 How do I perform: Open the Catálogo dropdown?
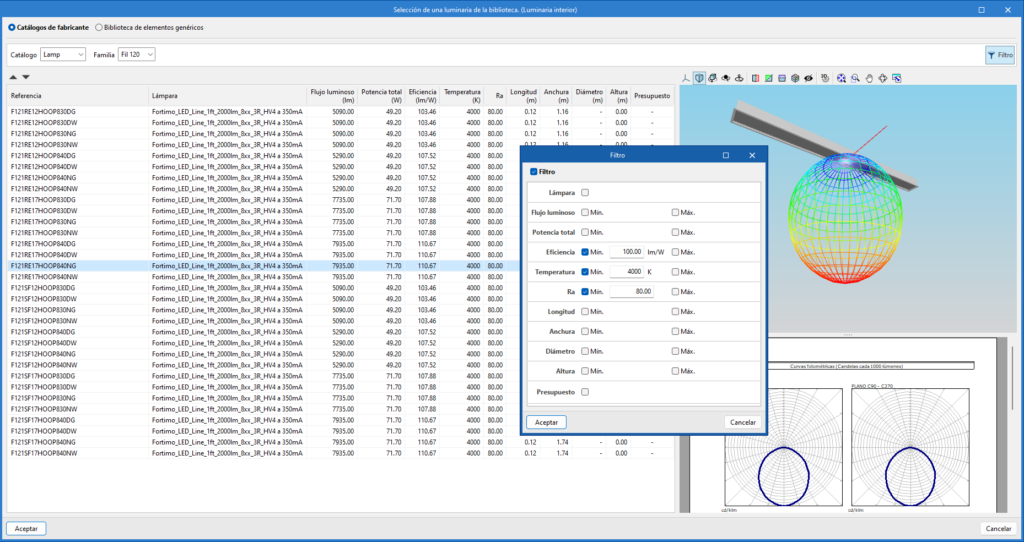63,54
